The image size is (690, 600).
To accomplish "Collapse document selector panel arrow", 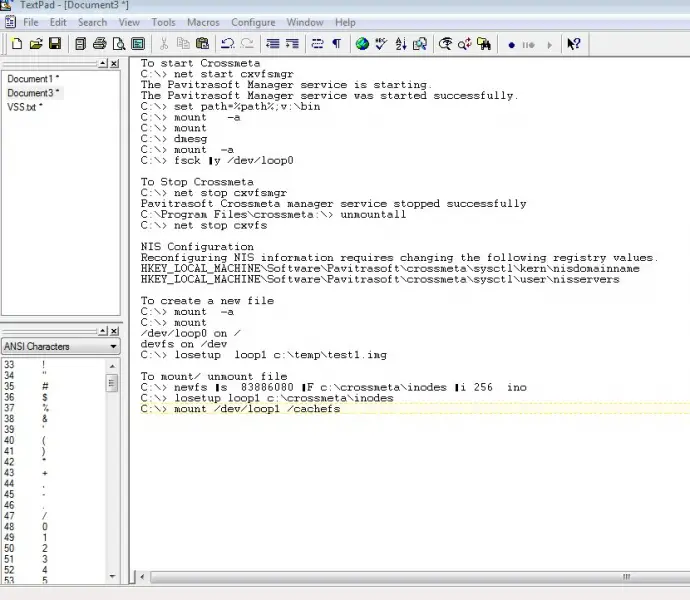I will (x=103, y=63).
